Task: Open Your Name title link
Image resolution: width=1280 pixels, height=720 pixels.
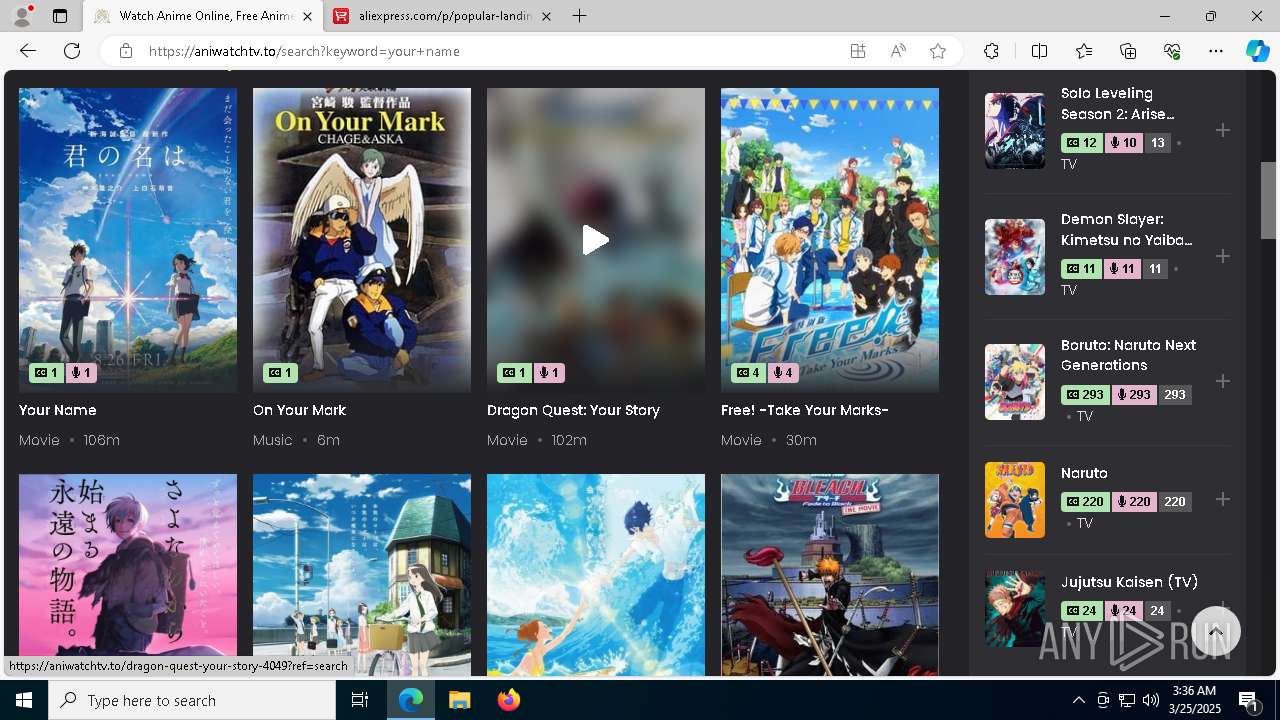Action: point(58,410)
